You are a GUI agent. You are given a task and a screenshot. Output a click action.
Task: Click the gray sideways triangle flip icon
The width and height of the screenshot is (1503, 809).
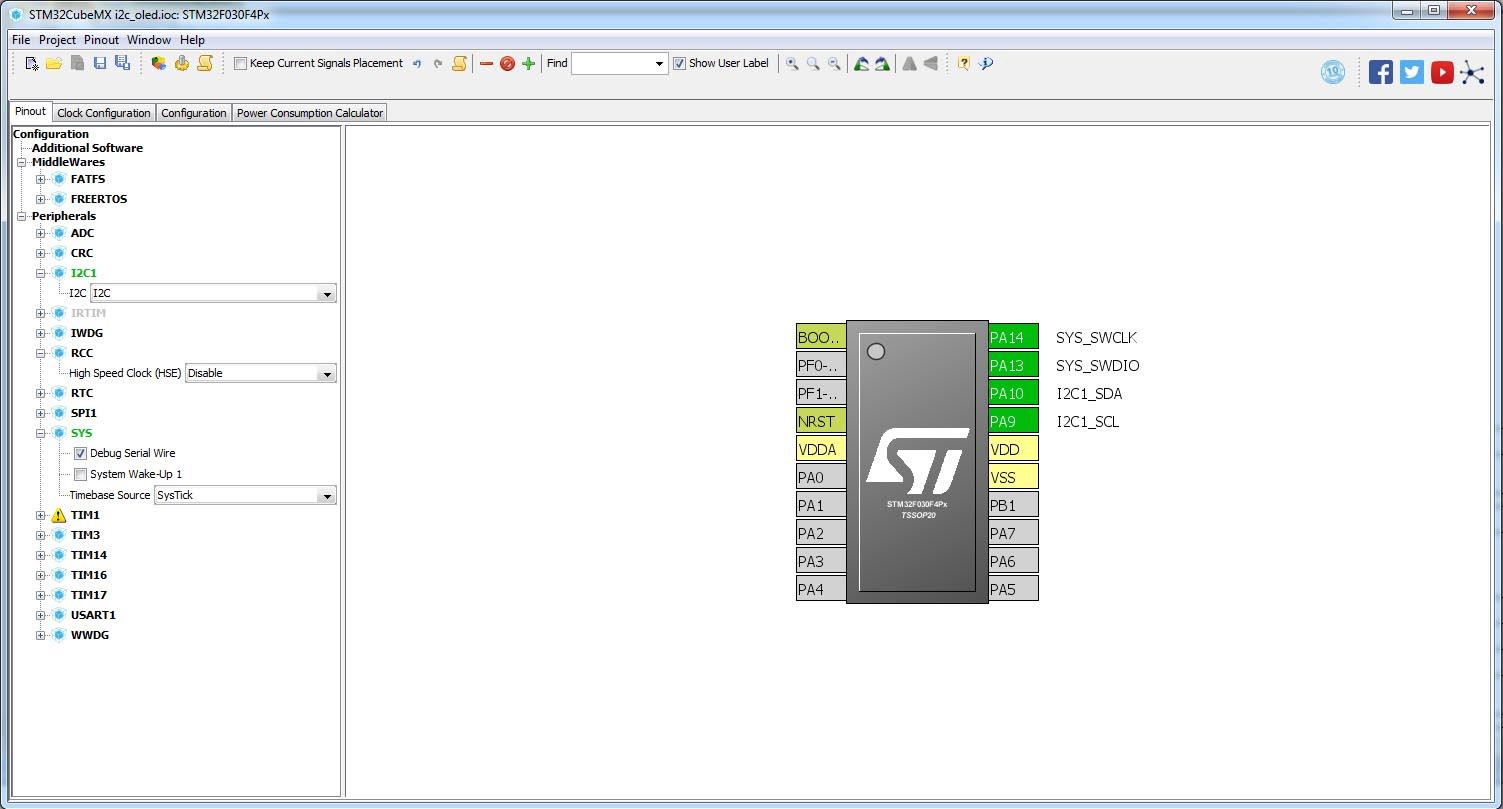tap(931, 63)
